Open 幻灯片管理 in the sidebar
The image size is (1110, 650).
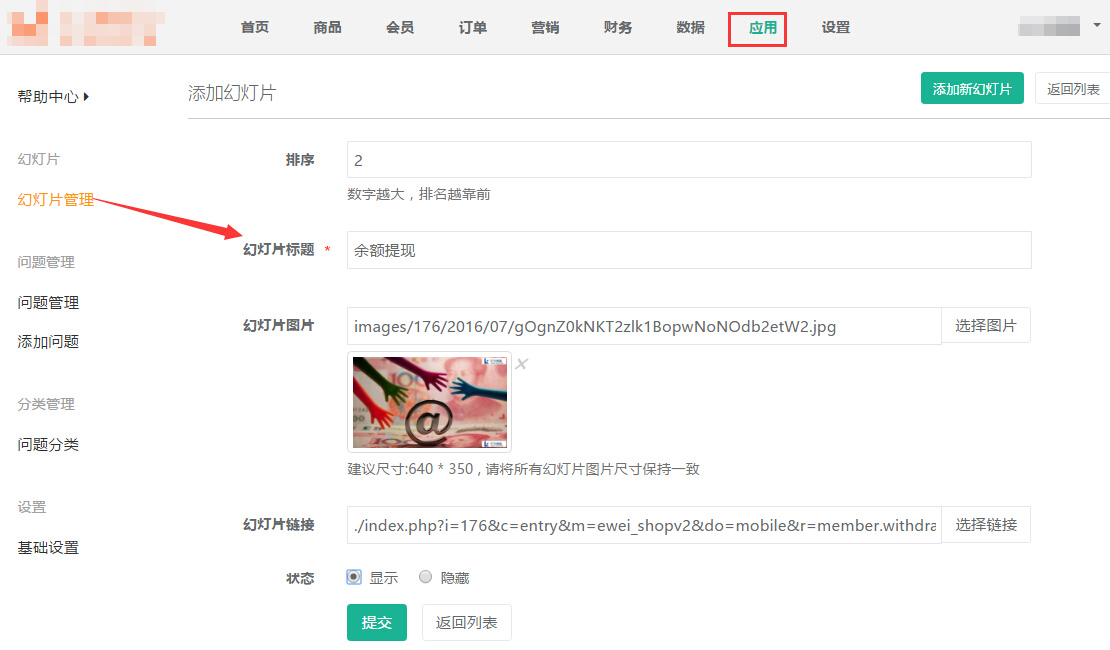56,200
